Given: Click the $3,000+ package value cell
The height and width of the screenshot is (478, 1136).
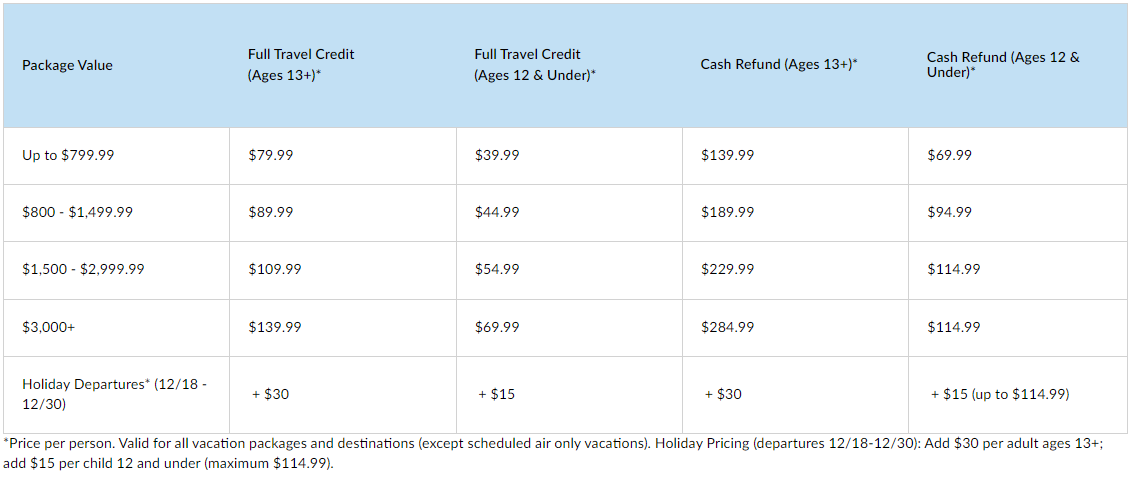Looking at the screenshot, I should (x=49, y=327).
